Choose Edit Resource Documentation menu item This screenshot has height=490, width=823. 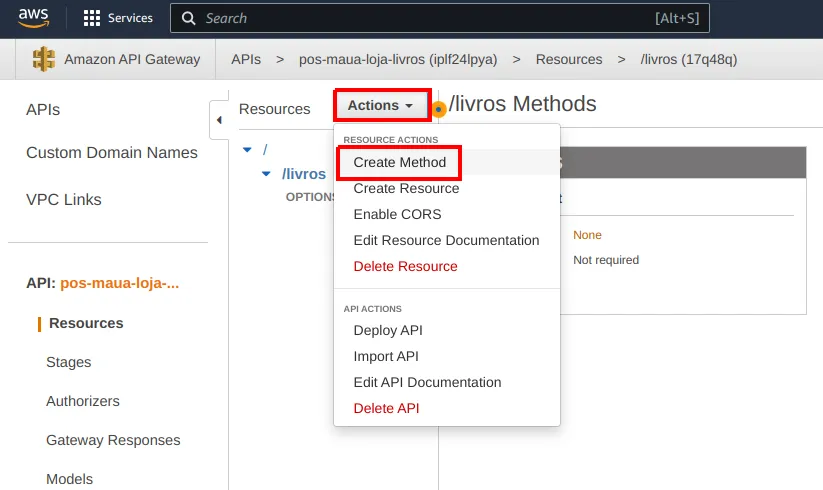(x=446, y=240)
